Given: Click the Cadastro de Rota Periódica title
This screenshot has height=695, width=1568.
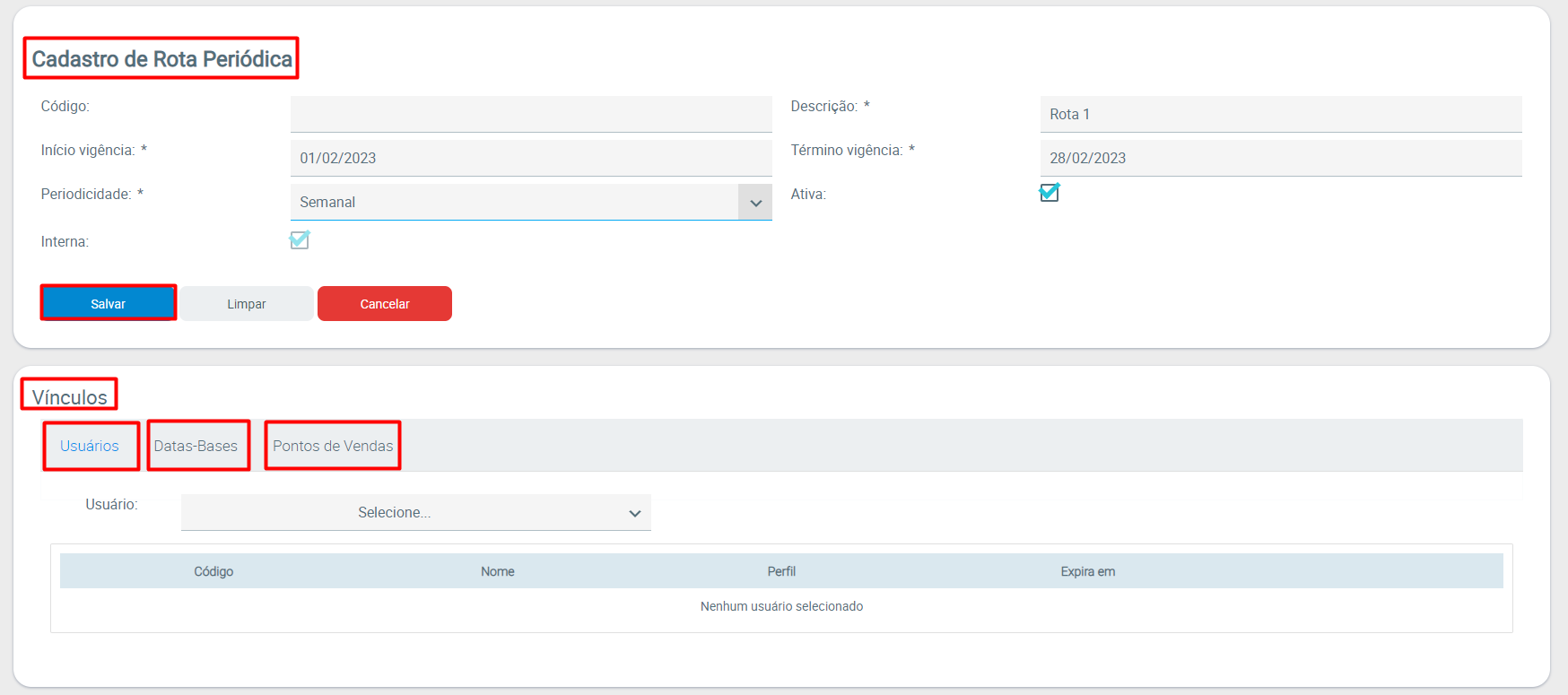Looking at the screenshot, I should pos(161,59).
